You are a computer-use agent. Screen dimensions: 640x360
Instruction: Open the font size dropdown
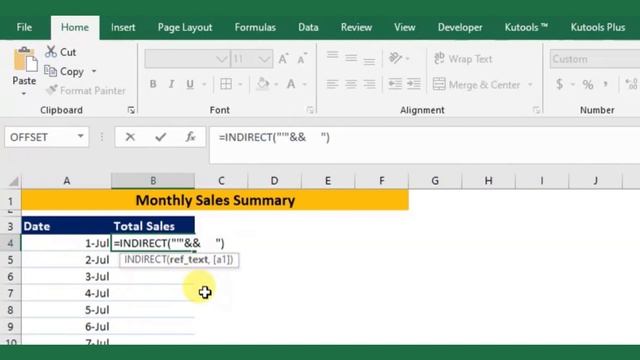click(264, 60)
